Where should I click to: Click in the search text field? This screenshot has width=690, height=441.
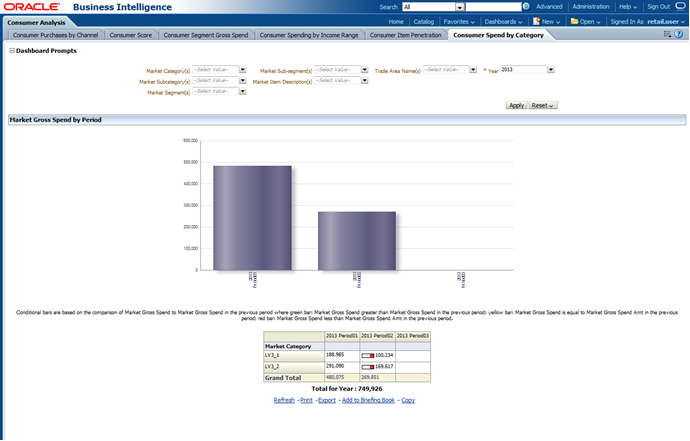pos(493,7)
